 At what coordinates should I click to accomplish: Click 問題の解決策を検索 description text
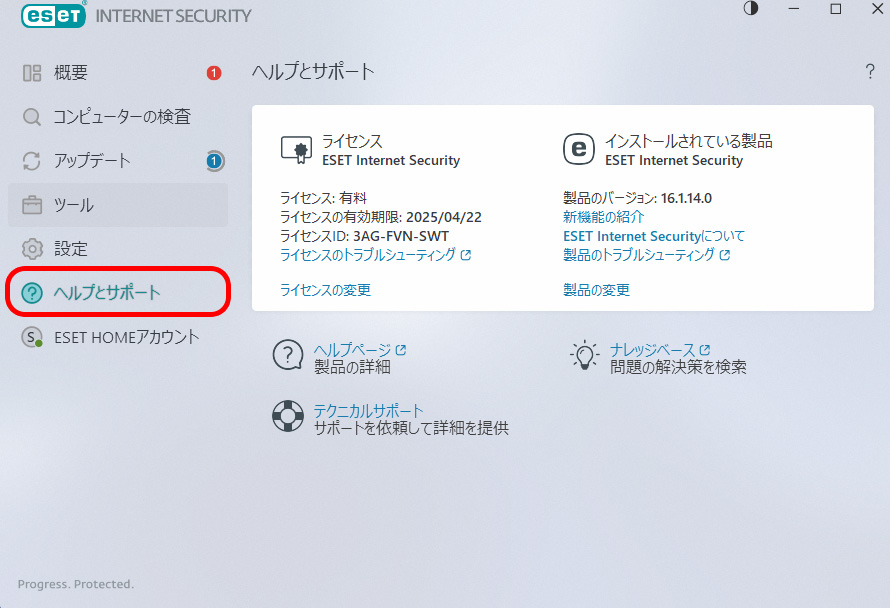(678, 367)
